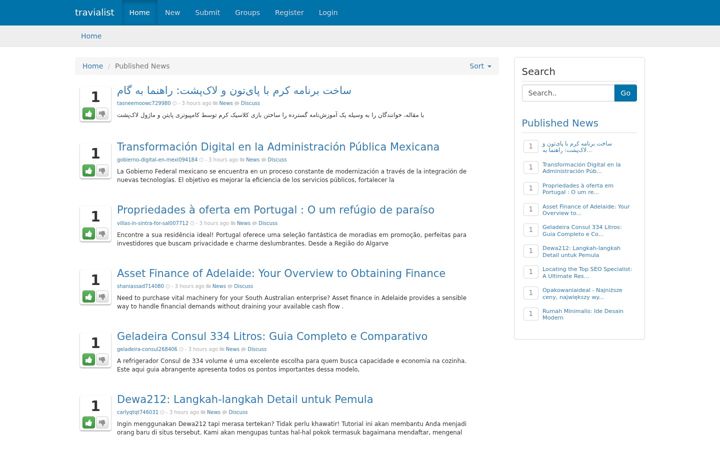Click Discuss on Geladeira Consul post

257,349
